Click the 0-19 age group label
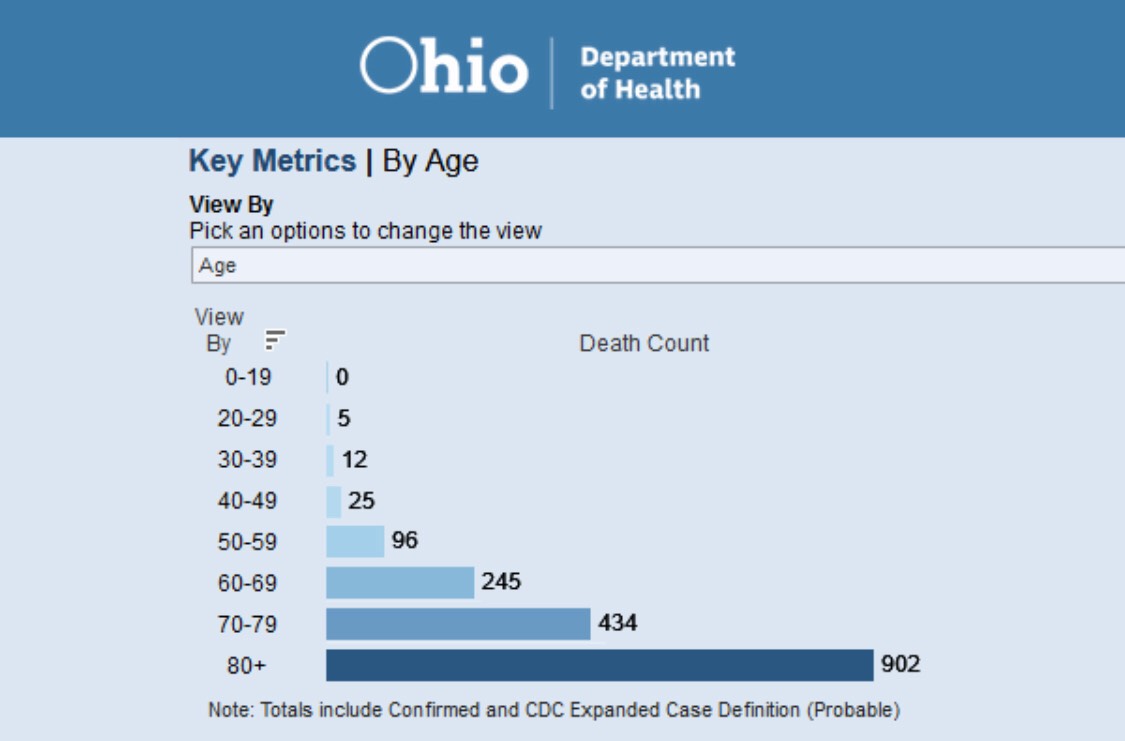 click(x=247, y=378)
